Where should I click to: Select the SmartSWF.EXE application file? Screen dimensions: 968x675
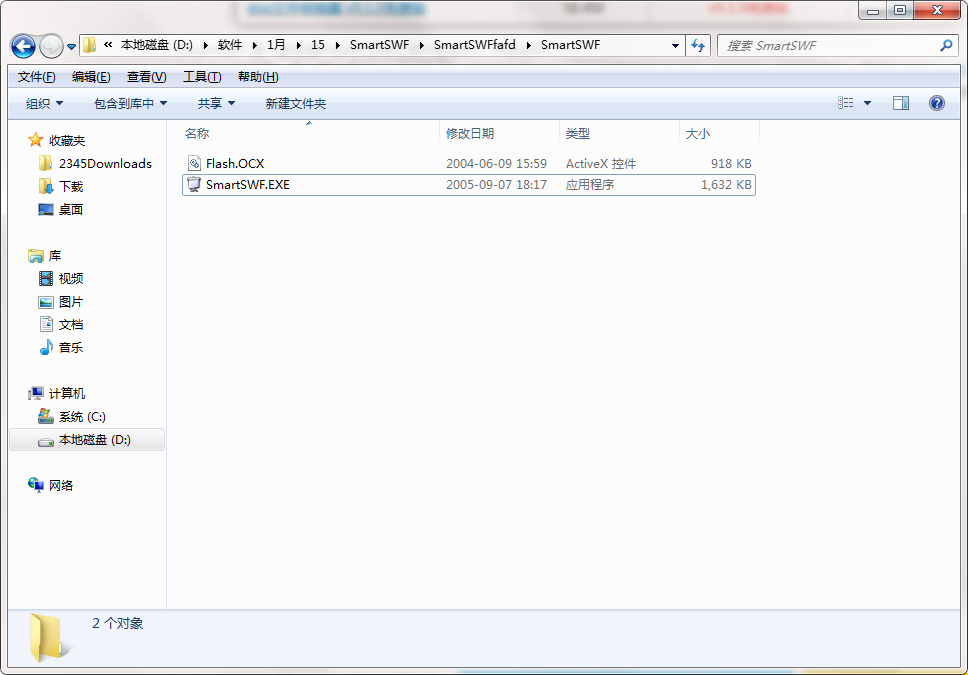point(247,184)
